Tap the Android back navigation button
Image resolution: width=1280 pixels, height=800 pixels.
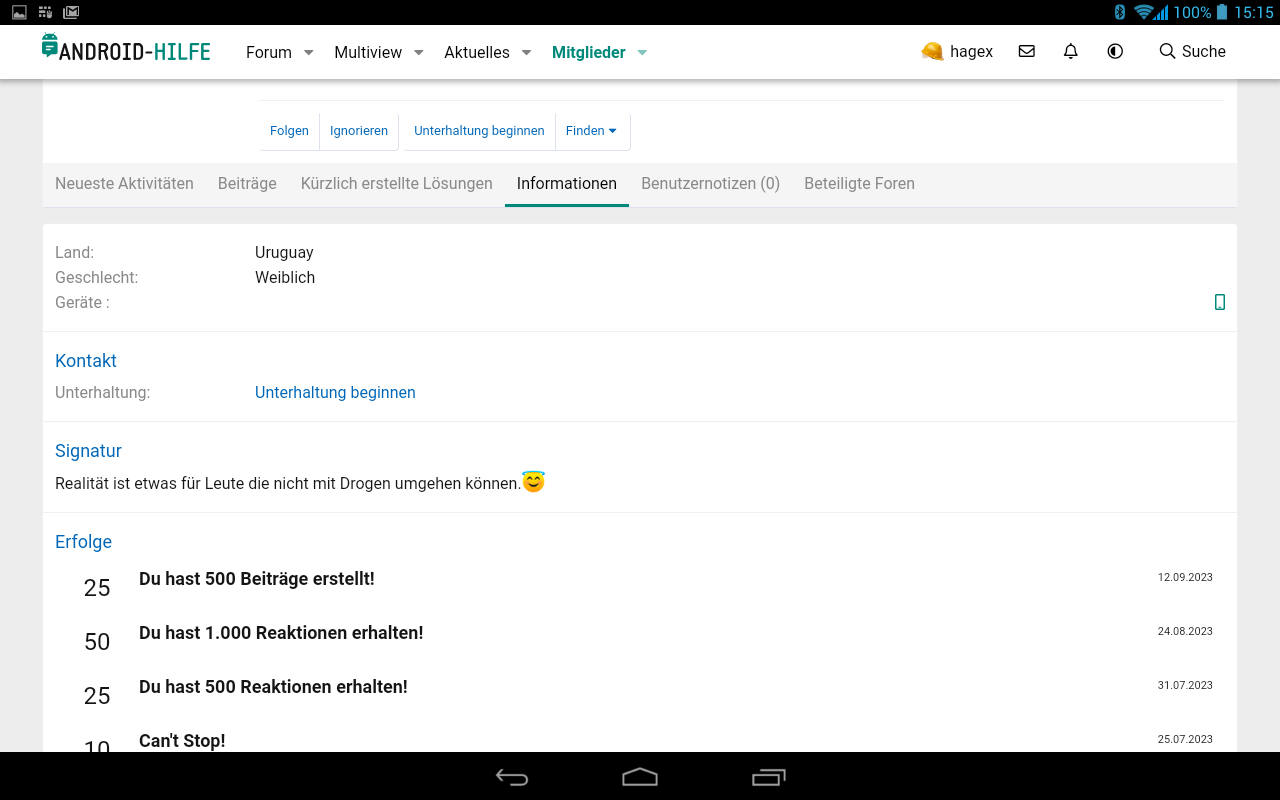pyautogui.click(x=512, y=777)
